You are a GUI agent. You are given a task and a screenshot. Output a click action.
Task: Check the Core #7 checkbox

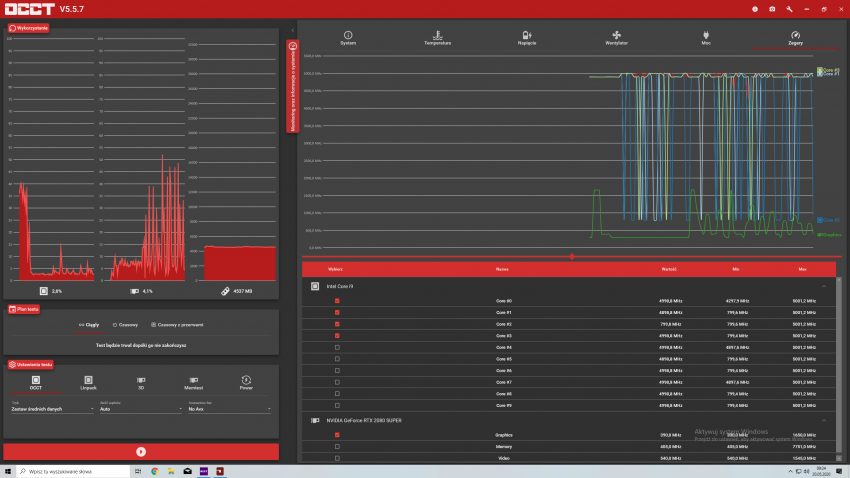click(x=337, y=382)
